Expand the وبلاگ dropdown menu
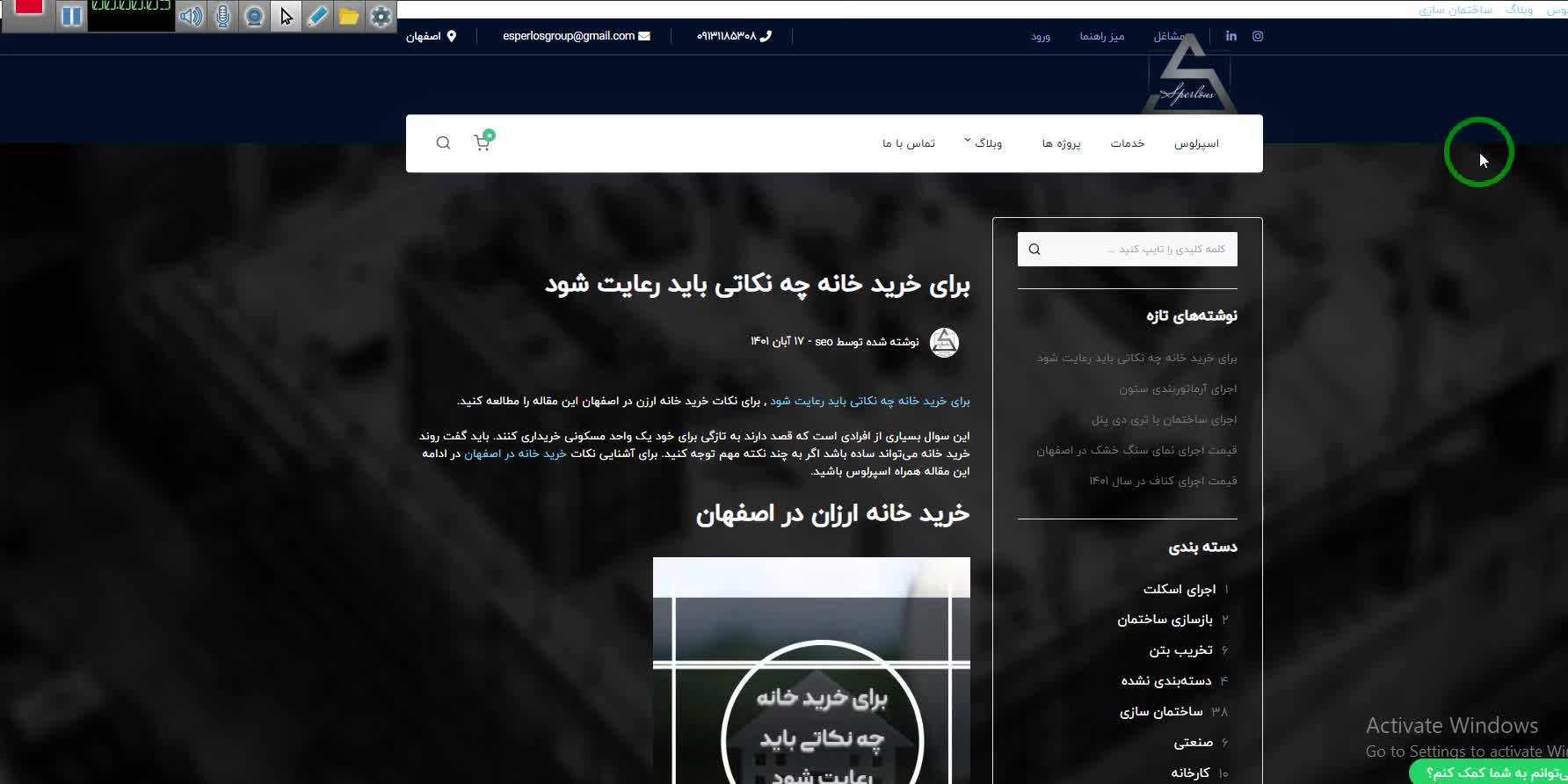The width and height of the screenshot is (1568, 784). pyautogui.click(x=984, y=142)
